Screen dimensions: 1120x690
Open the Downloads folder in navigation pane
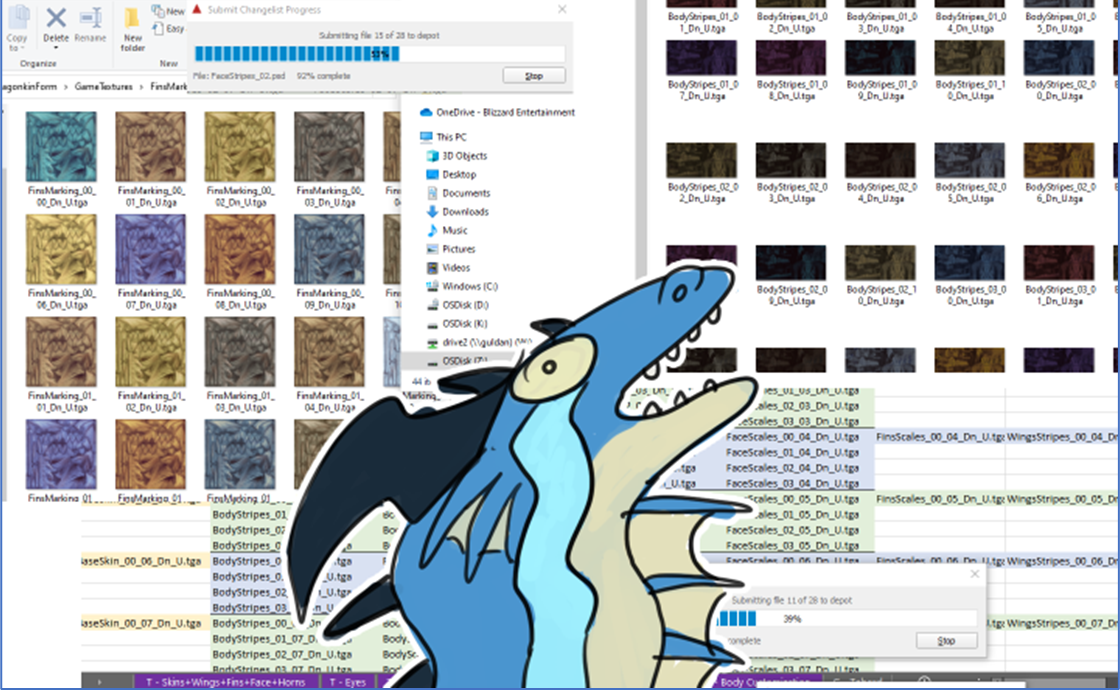(x=465, y=212)
